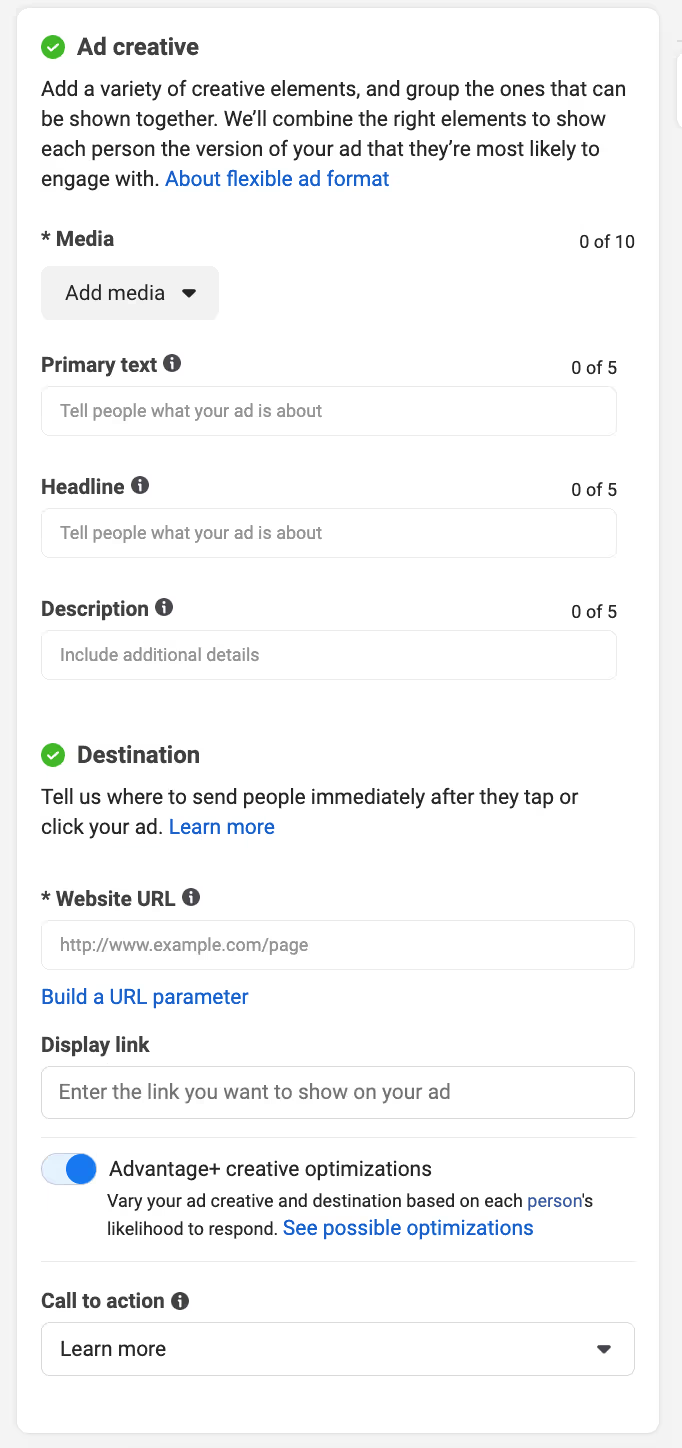Open the Add media dropdown

click(130, 293)
